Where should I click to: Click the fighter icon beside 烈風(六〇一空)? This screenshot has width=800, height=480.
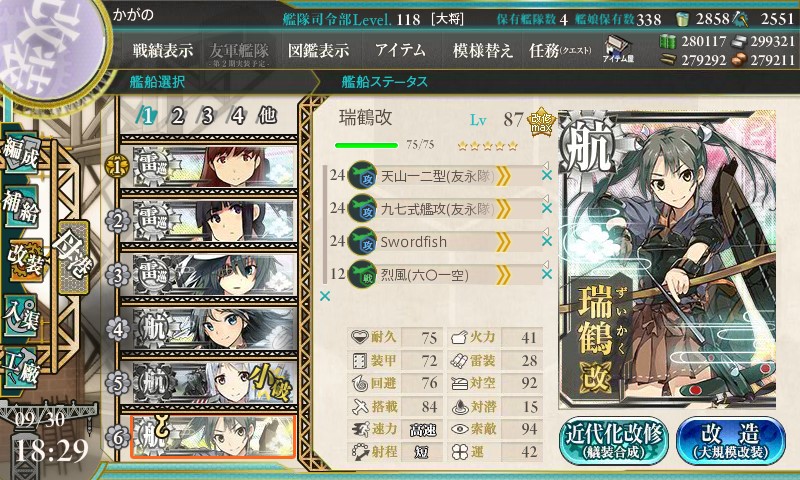363,274
